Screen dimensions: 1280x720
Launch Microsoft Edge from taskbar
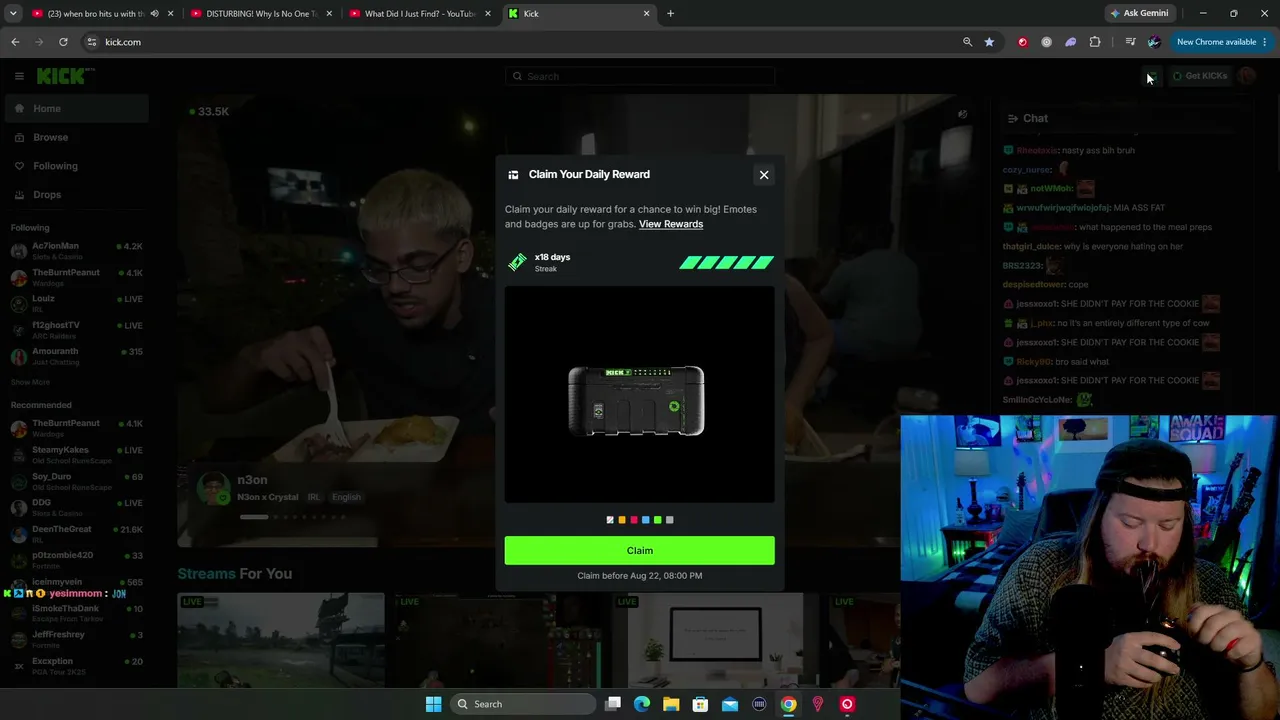(642, 704)
